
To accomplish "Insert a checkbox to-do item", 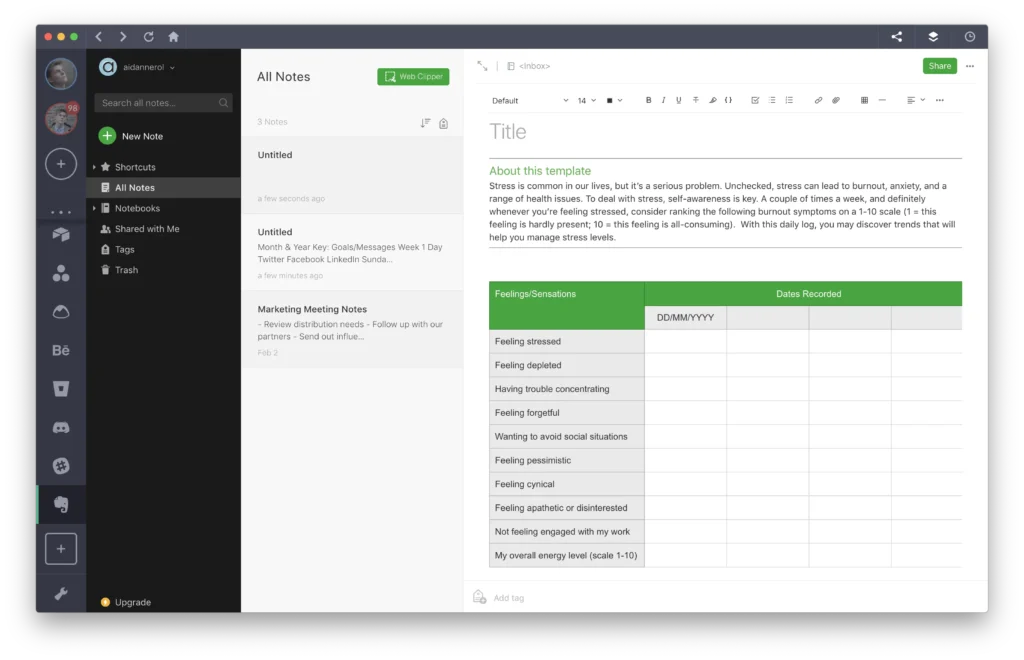I will pos(755,101).
